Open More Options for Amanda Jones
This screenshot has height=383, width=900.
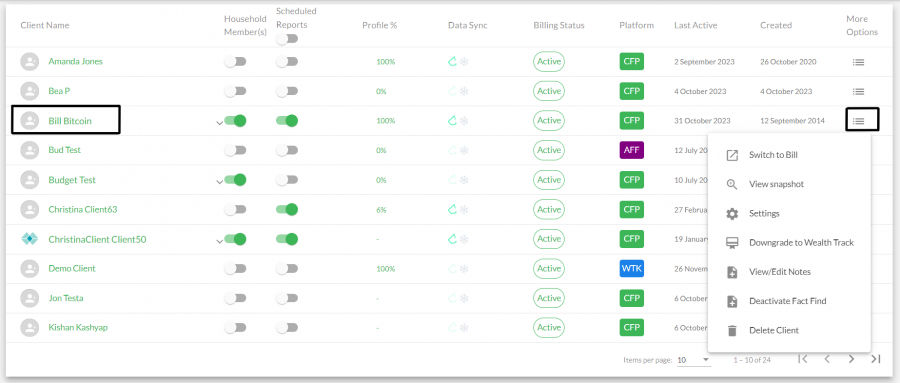(x=858, y=62)
